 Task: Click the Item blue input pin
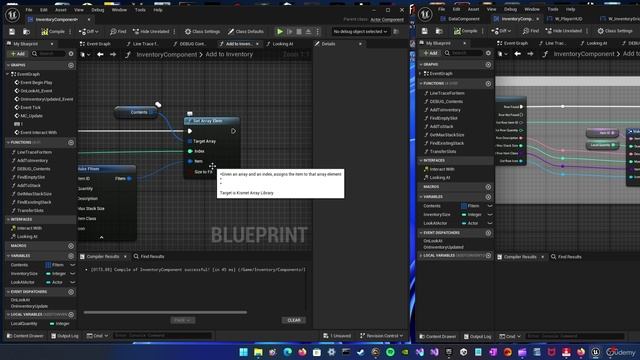(190, 161)
